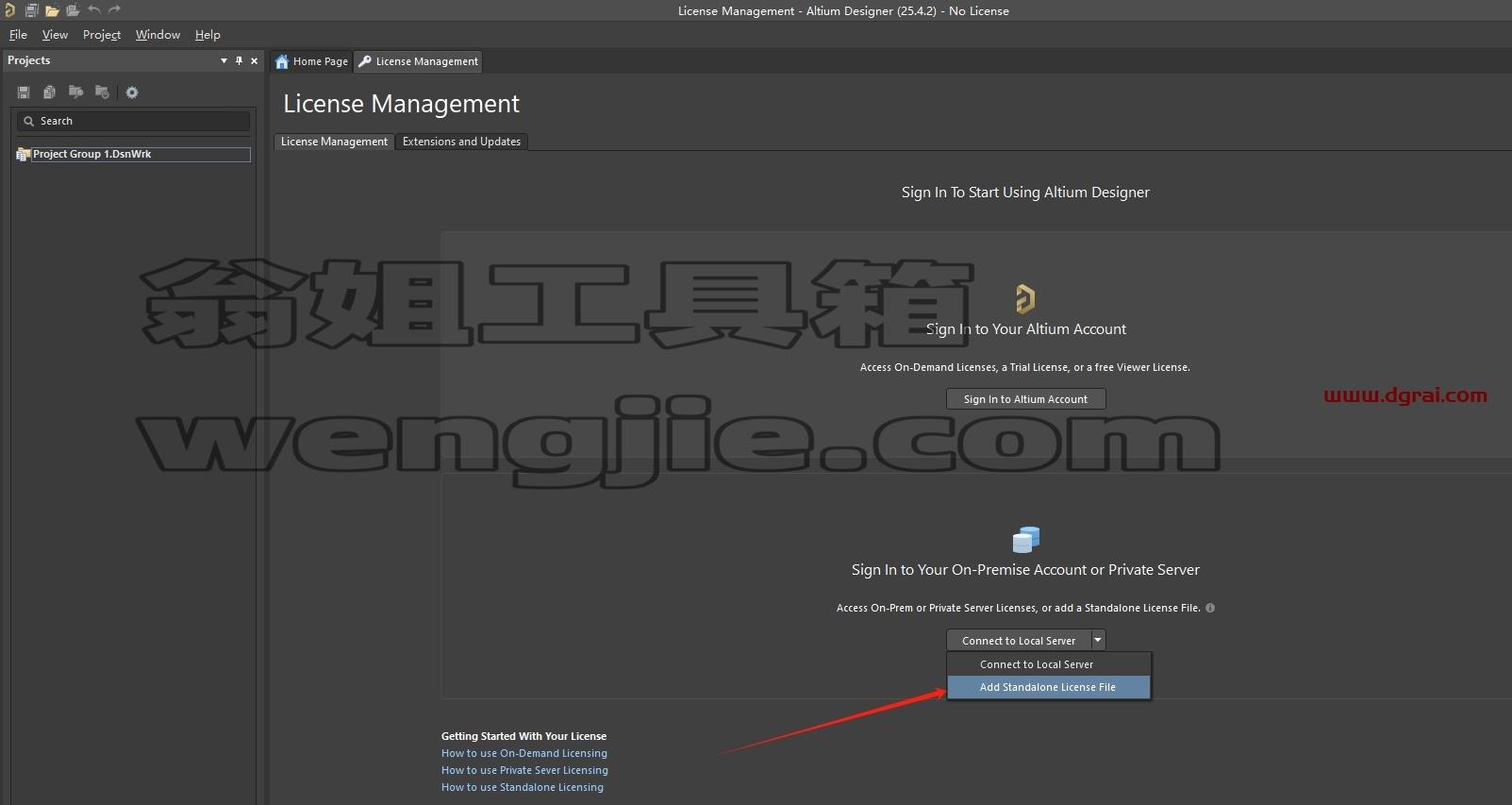1512x805 pixels.
Task: Open the Projects panel options arrow menu
Action: coord(224,60)
